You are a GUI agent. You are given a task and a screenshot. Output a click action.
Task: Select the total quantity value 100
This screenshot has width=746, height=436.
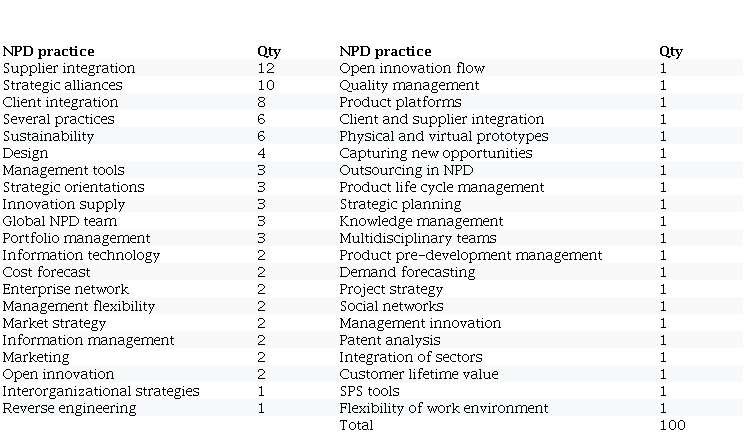[x=672, y=425]
